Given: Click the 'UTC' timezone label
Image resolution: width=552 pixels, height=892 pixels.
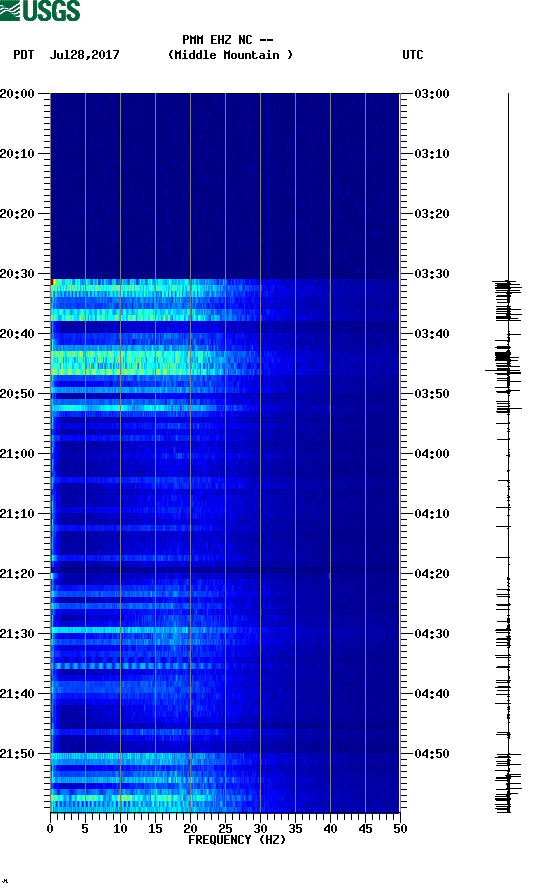Looking at the screenshot, I should point(413,55).
